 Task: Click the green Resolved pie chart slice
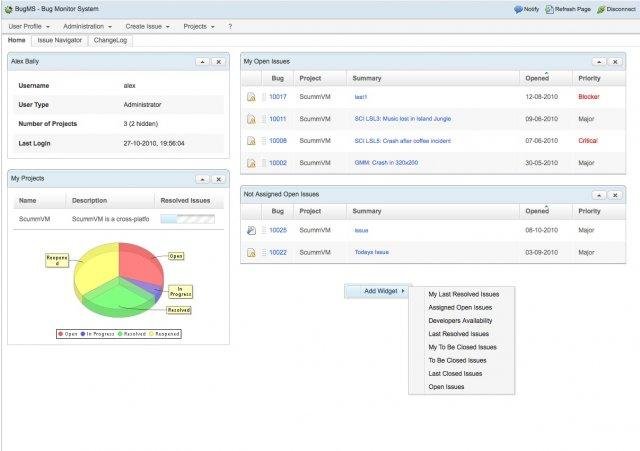[x=118, y=296]
